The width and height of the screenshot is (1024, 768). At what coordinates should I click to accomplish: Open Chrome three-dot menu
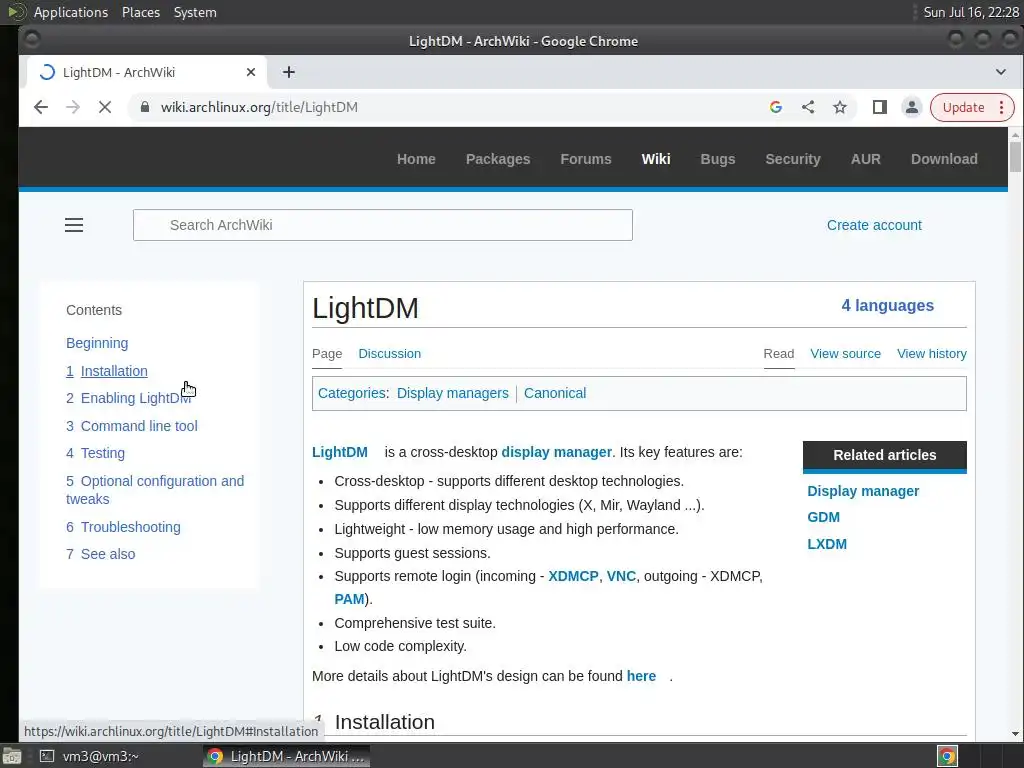point(1001,107)
